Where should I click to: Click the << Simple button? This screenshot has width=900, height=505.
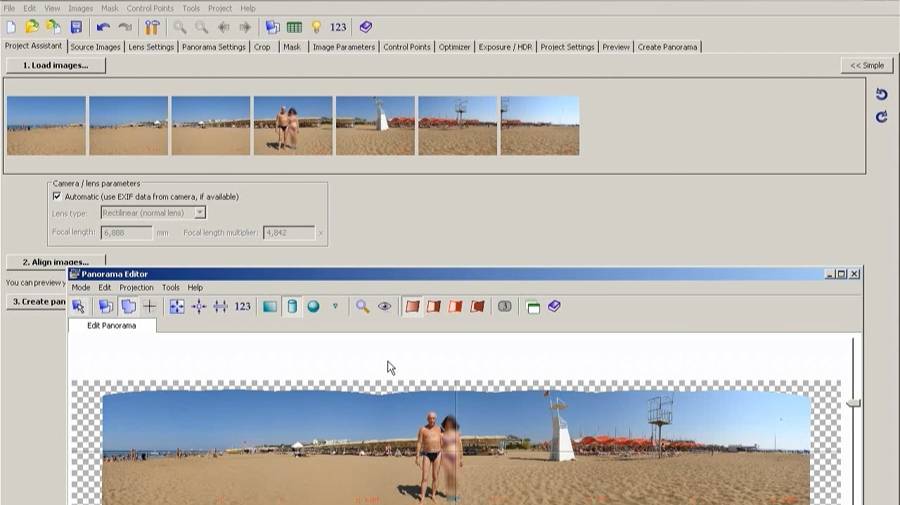[867, 65]
